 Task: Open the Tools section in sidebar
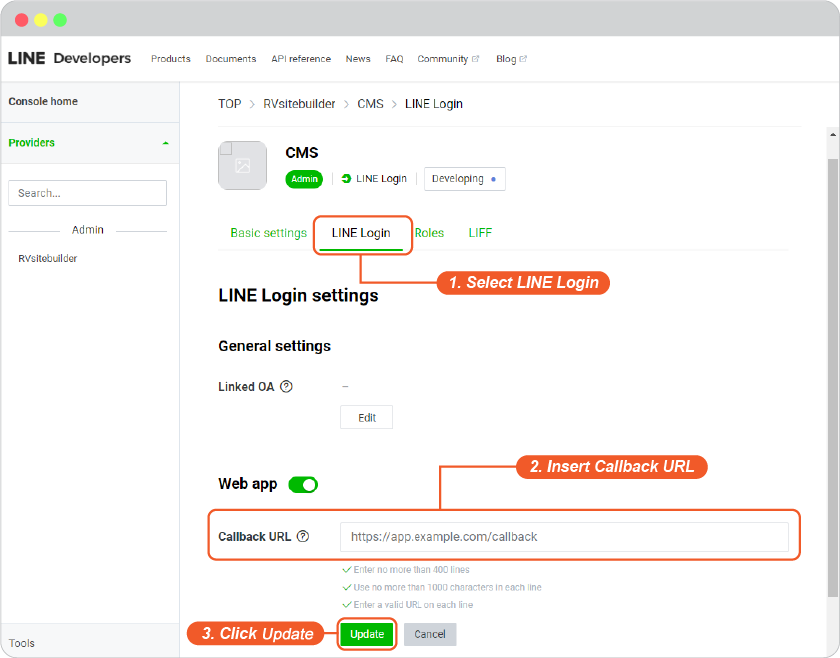pos(21,643)
